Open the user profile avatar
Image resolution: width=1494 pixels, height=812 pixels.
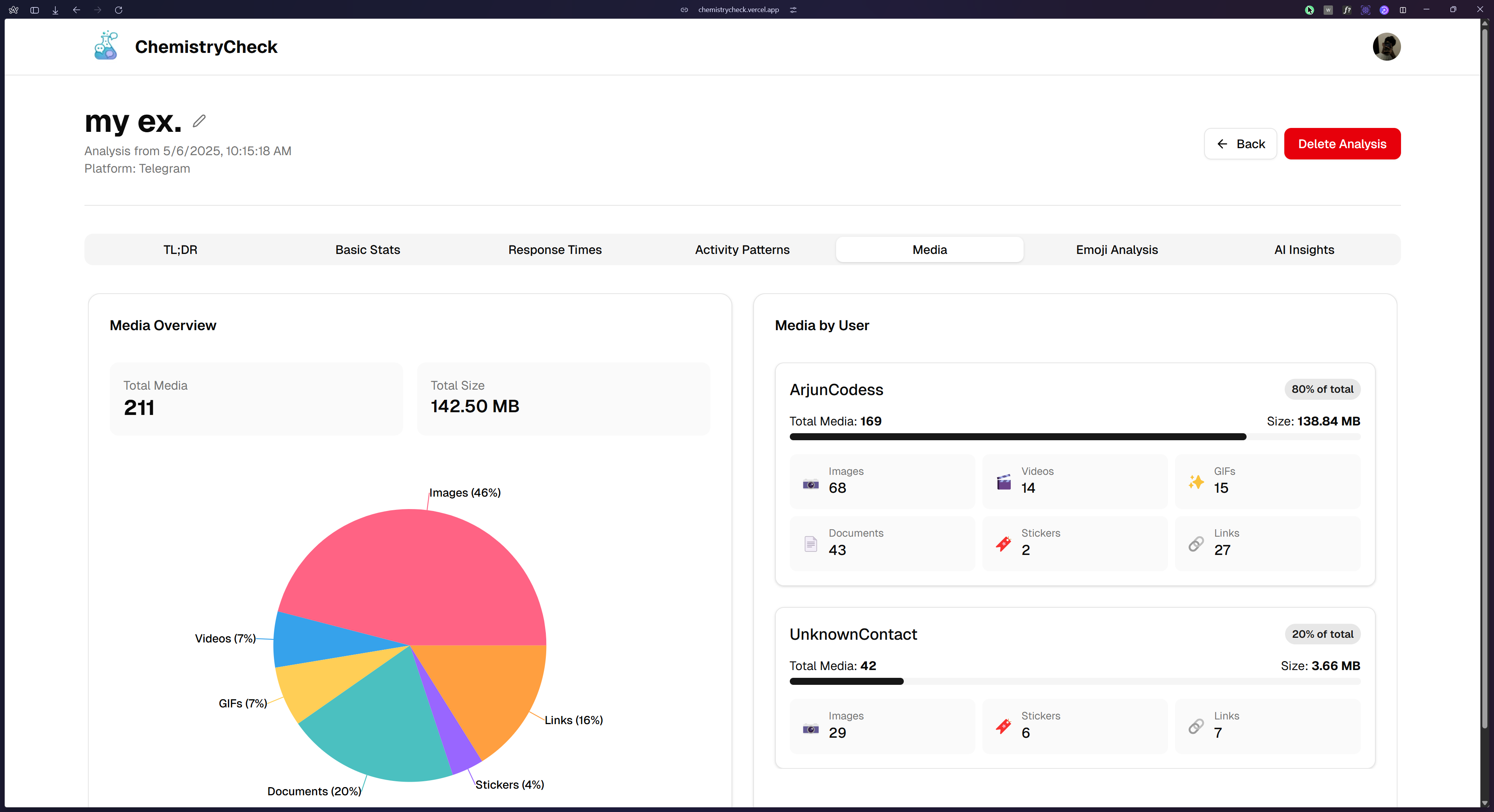[x=1386, y=46]
